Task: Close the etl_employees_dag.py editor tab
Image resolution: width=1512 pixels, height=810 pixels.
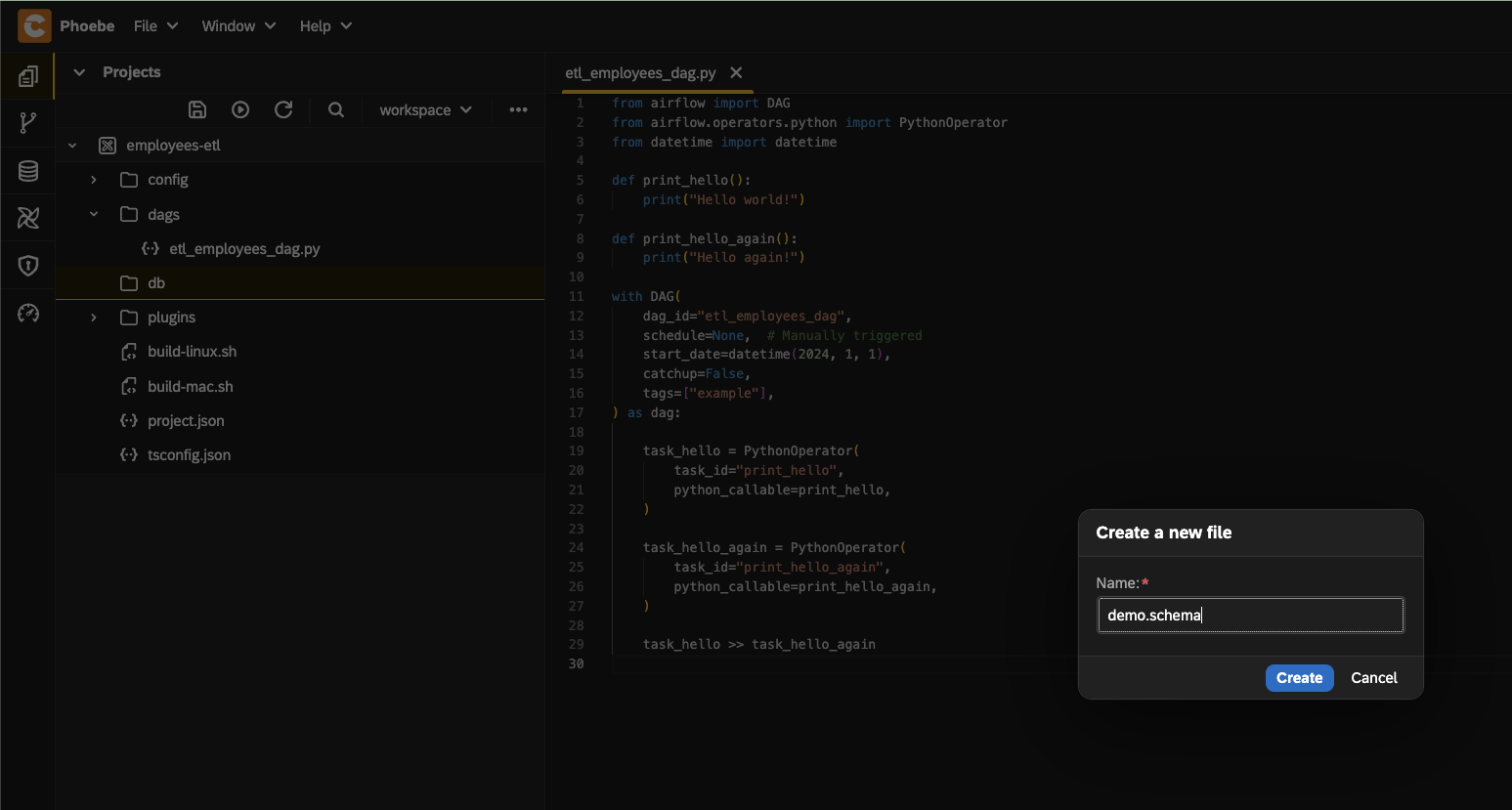Action: [x=736, y=72]
